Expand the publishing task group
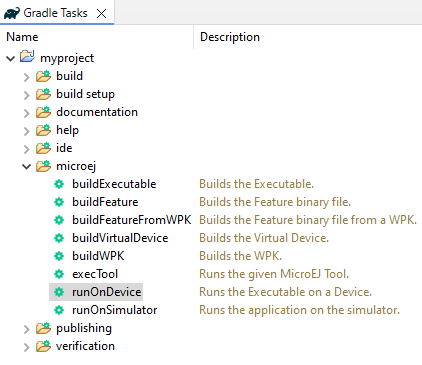422x365 pixels. (27, 329)
